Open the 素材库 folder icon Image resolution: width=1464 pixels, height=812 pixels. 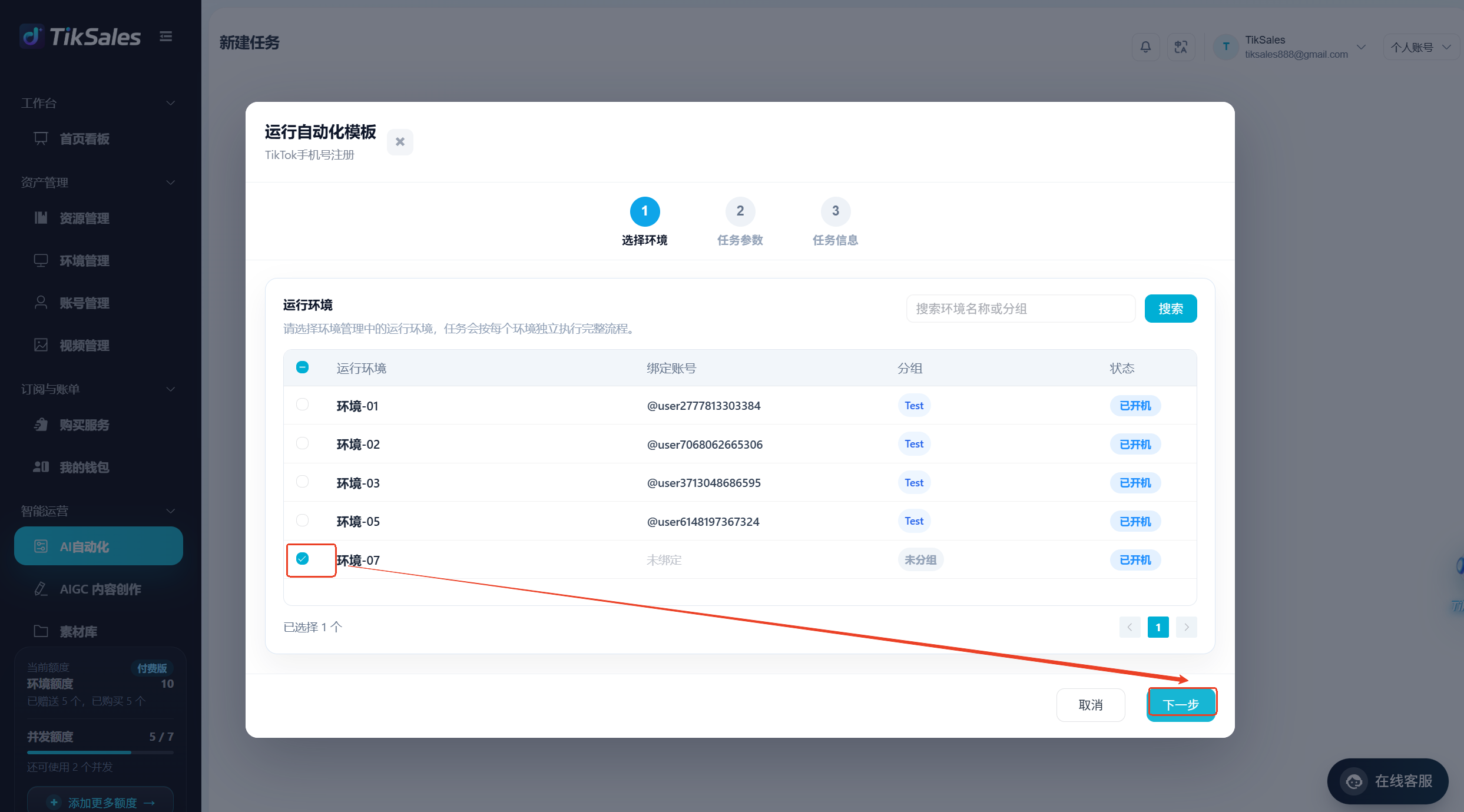click(41, 631)
